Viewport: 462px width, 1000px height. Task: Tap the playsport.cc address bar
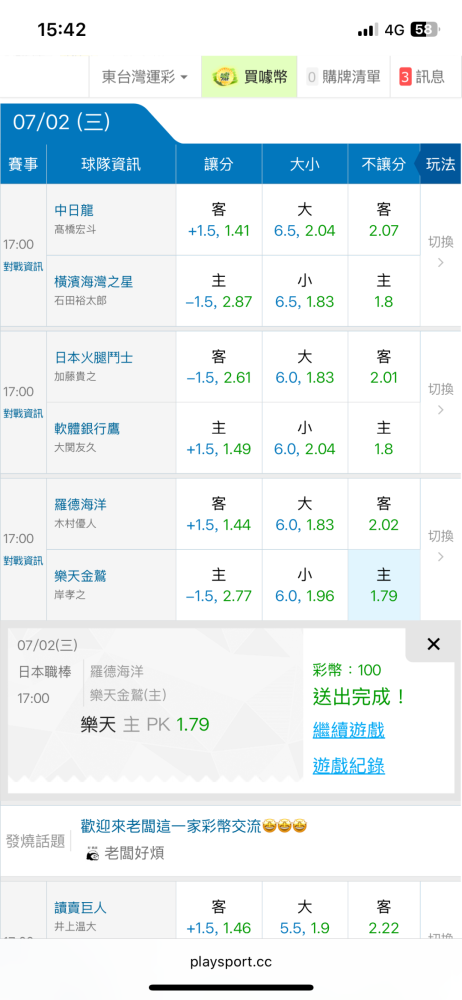coord(231,961)
